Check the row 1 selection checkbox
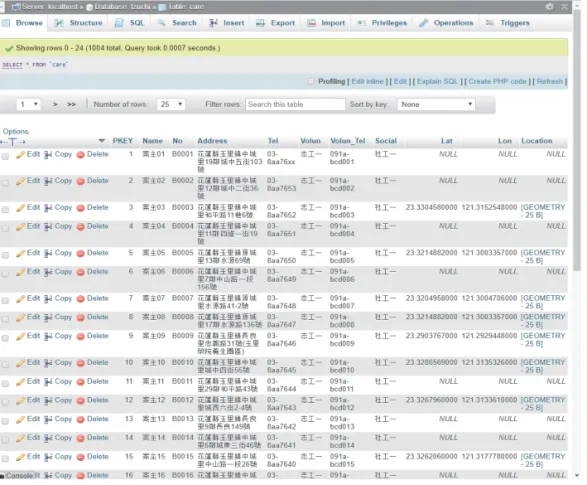The image size is (587, 485). click(x=5, y=156)
